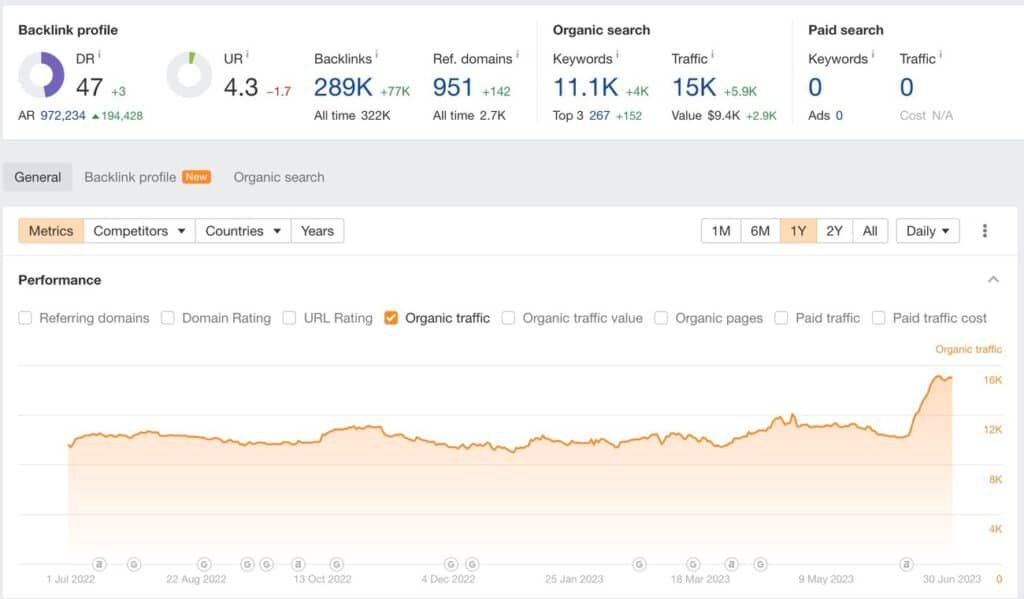Screen dimensions: 1024x599
Task: Click the G marker above 22 Aug 2022
Action: 204,564
